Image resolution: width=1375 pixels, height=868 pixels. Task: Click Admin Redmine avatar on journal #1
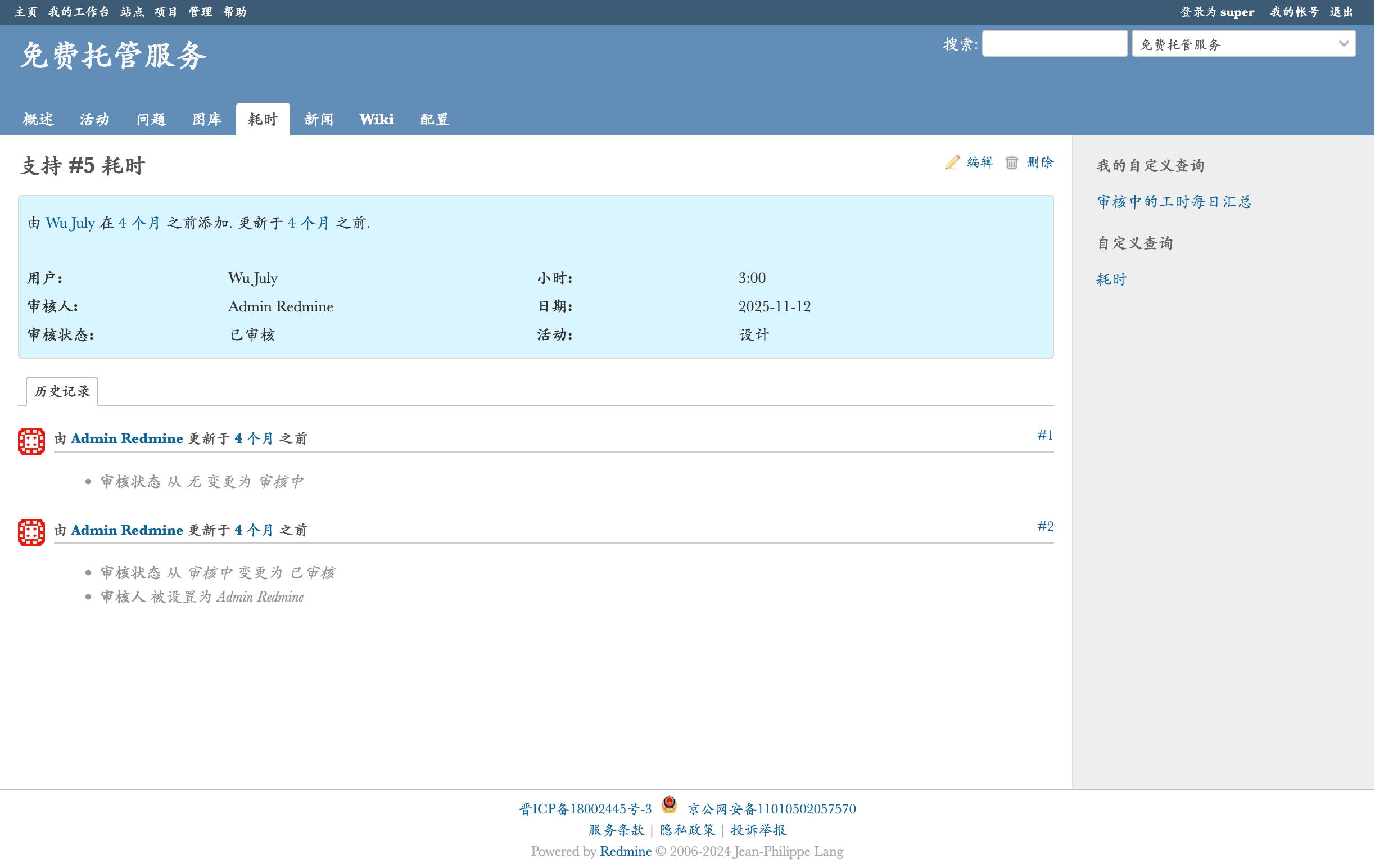31,441
